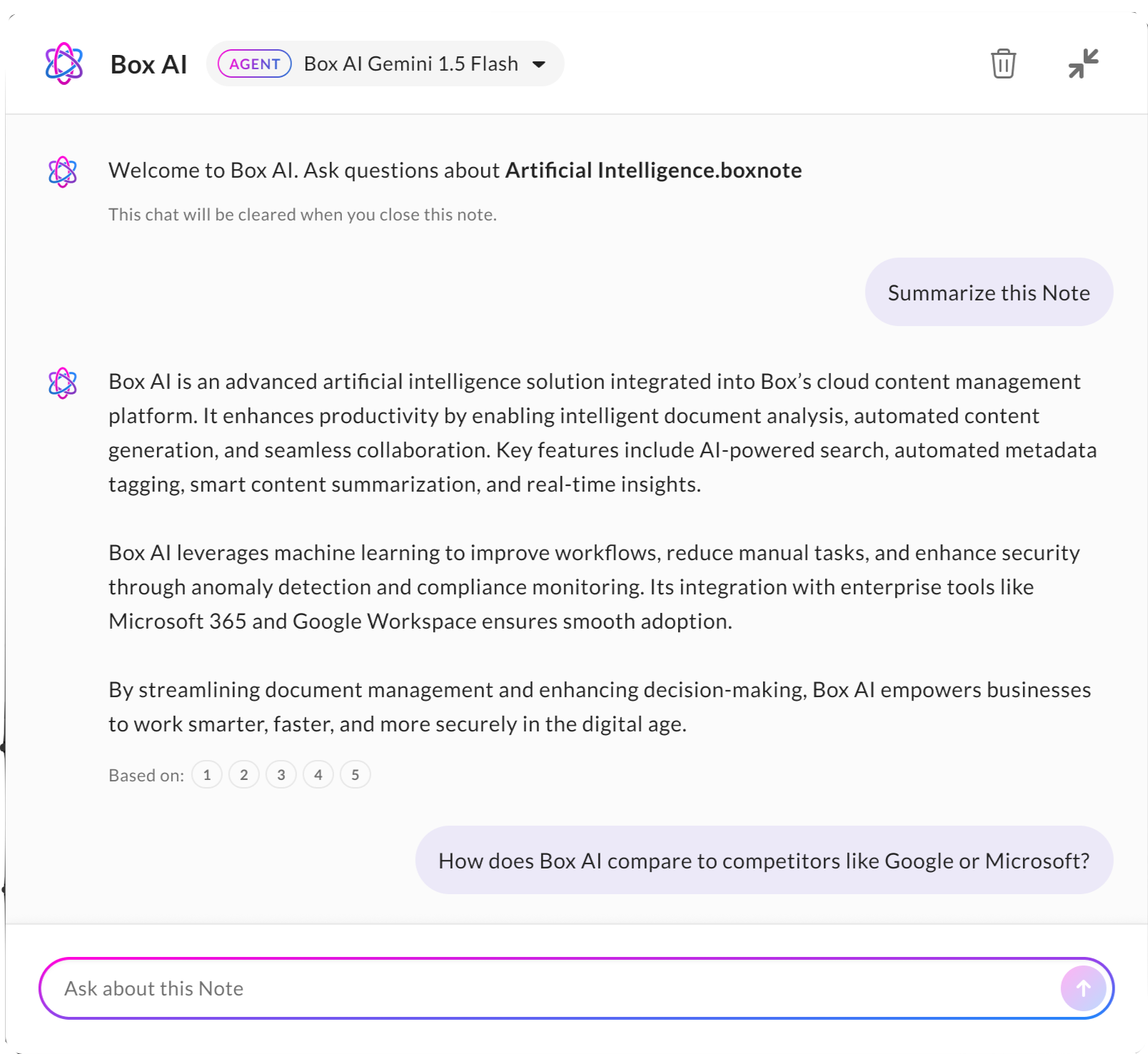Click citation badge 2 under the summary

coord(244,774)
